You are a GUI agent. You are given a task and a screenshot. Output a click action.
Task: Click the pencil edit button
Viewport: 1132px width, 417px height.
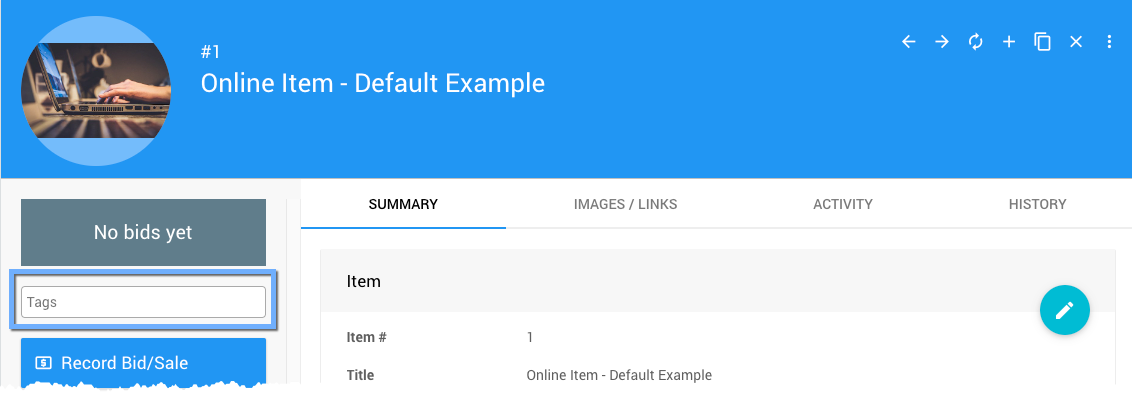click(1064, 310)
